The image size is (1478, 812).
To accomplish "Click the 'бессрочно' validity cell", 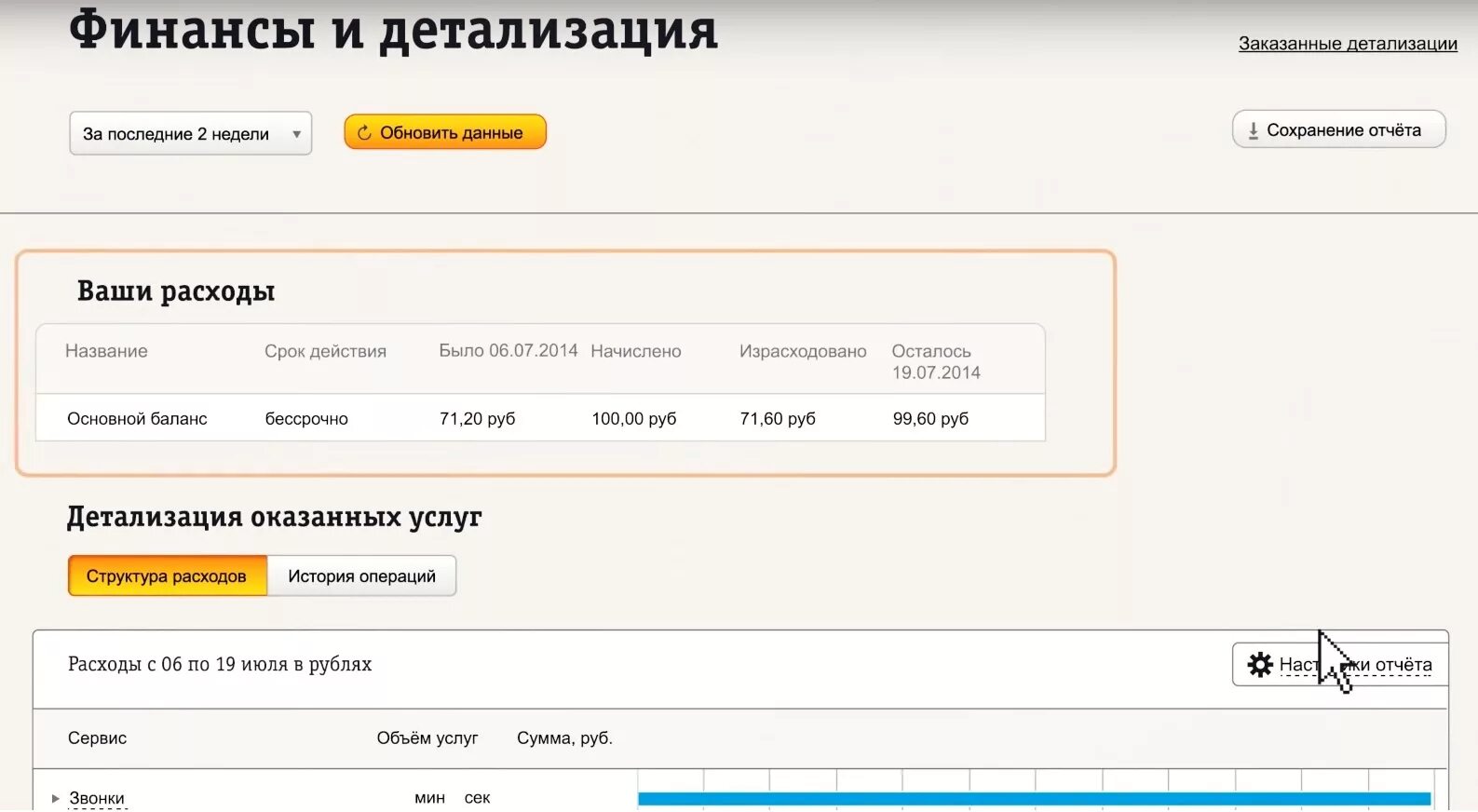I will click(x=306, y=419).
